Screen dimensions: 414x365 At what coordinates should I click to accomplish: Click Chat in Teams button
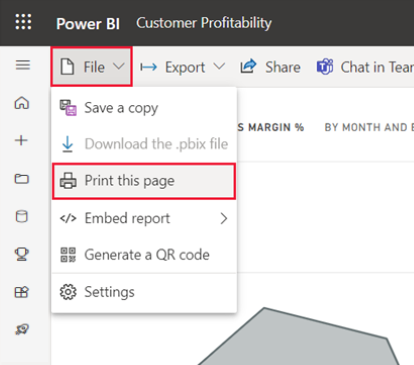(365, 67)
